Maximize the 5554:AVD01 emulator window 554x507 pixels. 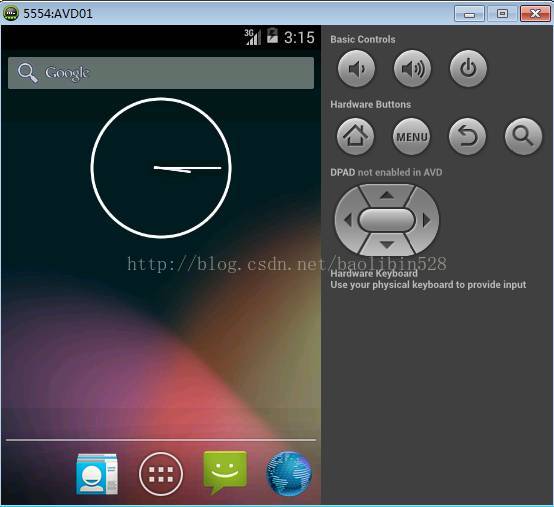pyautogui.click(x=502, y=14)
